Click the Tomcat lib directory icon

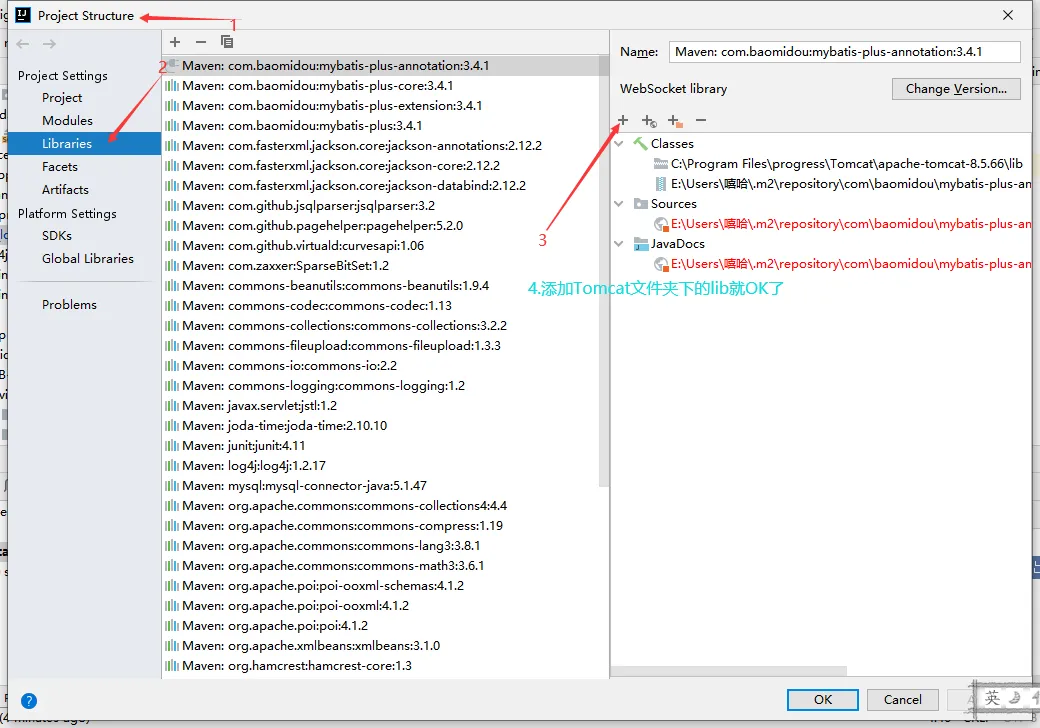click(x=661, y=164)
